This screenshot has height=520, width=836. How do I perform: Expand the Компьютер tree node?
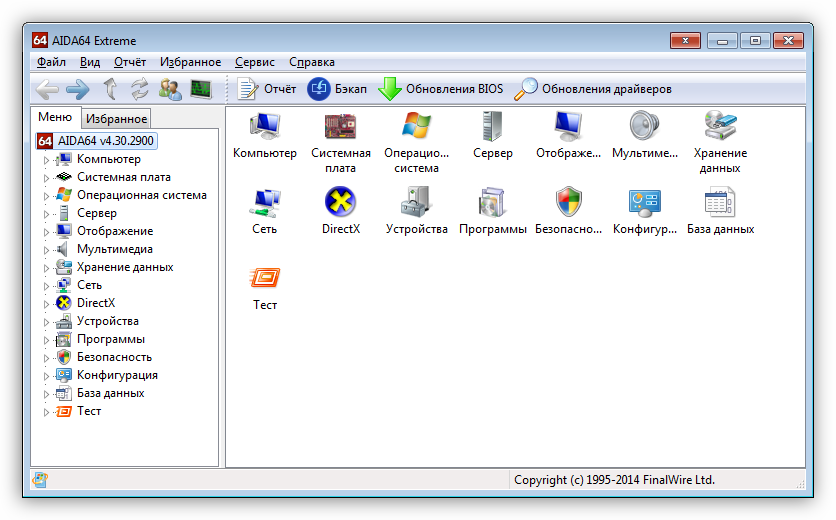[x=45, y=160]
